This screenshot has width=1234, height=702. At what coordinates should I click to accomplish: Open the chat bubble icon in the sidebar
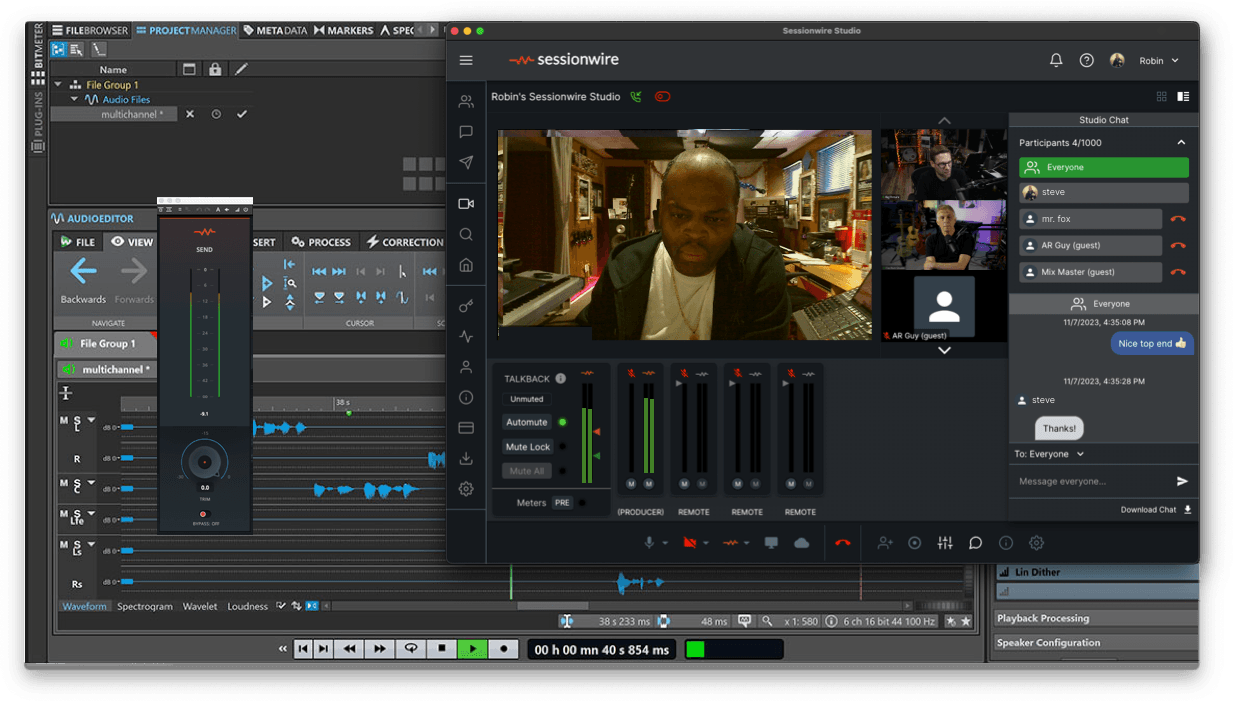466,132
